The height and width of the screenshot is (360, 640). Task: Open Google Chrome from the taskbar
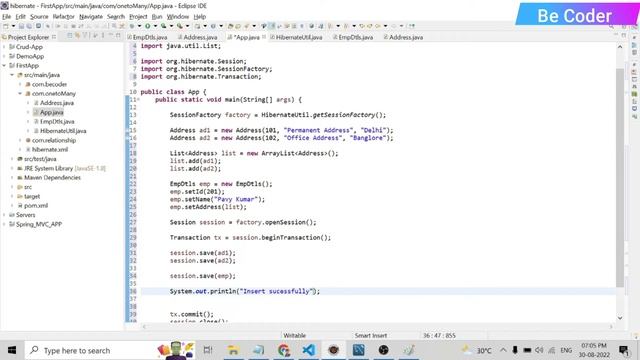283,350
